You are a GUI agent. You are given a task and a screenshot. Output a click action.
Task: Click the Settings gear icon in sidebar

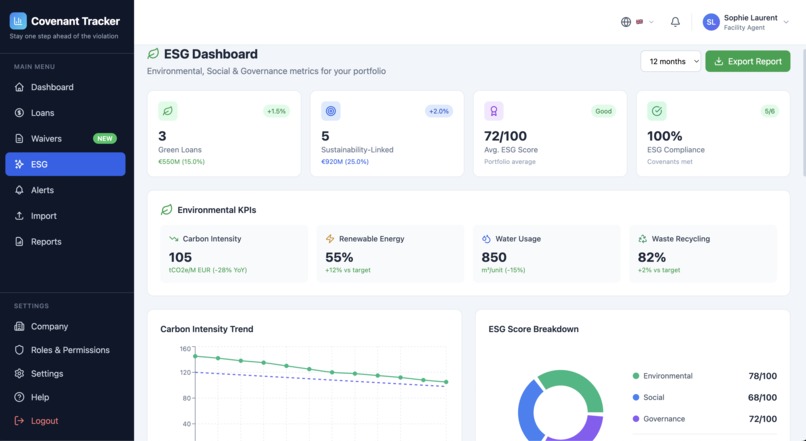point(19,374)
